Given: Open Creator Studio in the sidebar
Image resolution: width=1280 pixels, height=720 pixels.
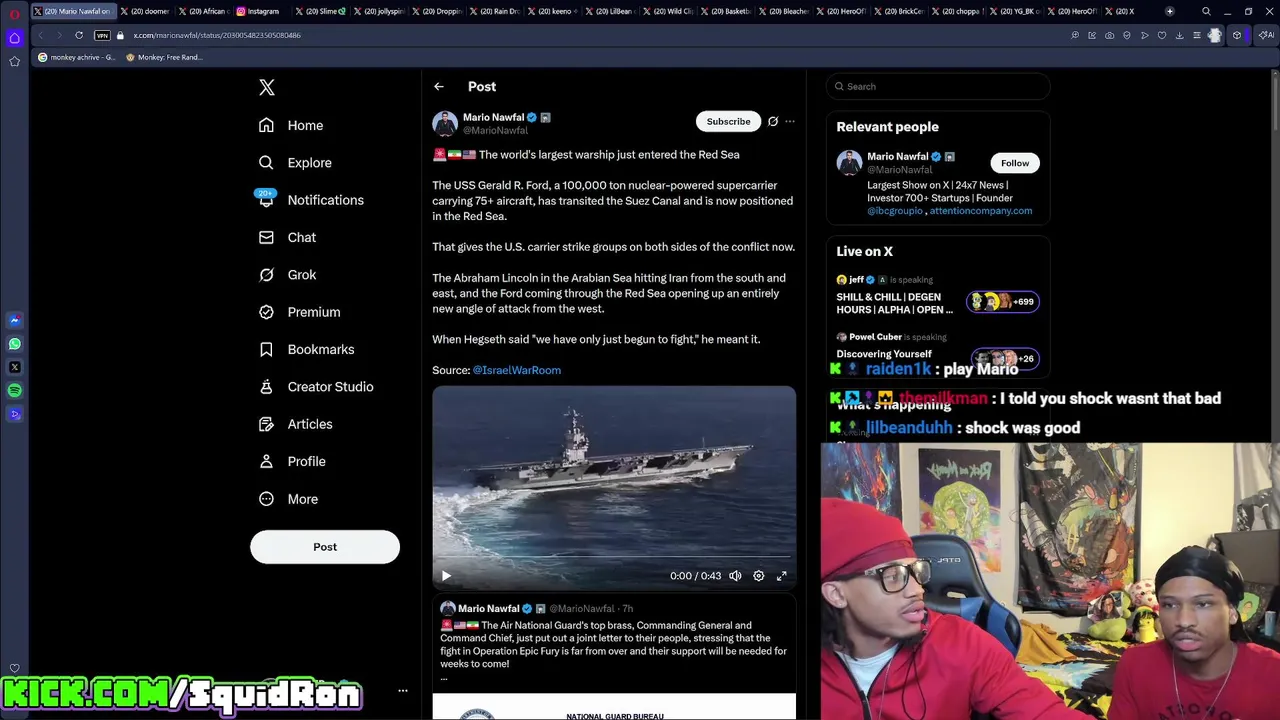Looking at the screenshot, I should coord(316,387).
